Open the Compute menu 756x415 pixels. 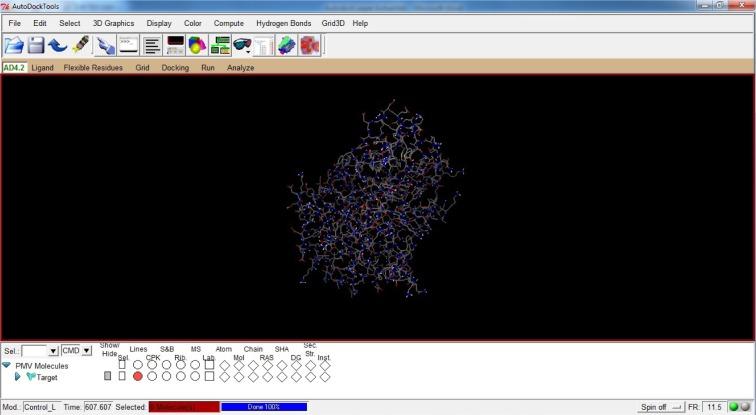coord(228,23)
